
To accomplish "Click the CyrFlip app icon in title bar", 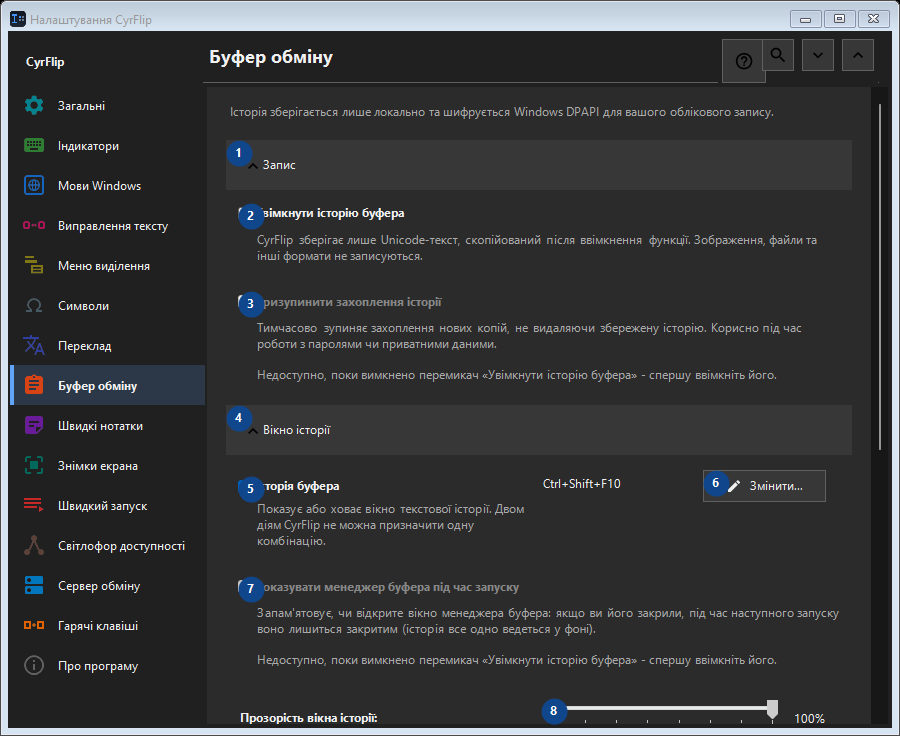I will [x=18, y=20].
